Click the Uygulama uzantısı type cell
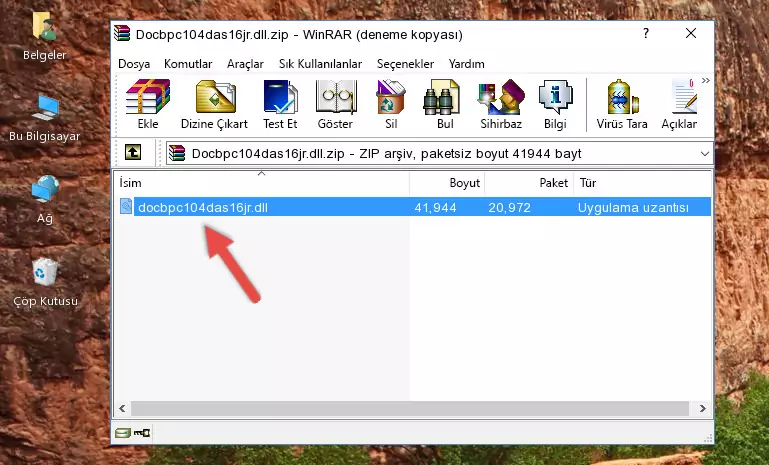Image resolution: width=769 pixels, height=465 pixels. coord(633,207)
